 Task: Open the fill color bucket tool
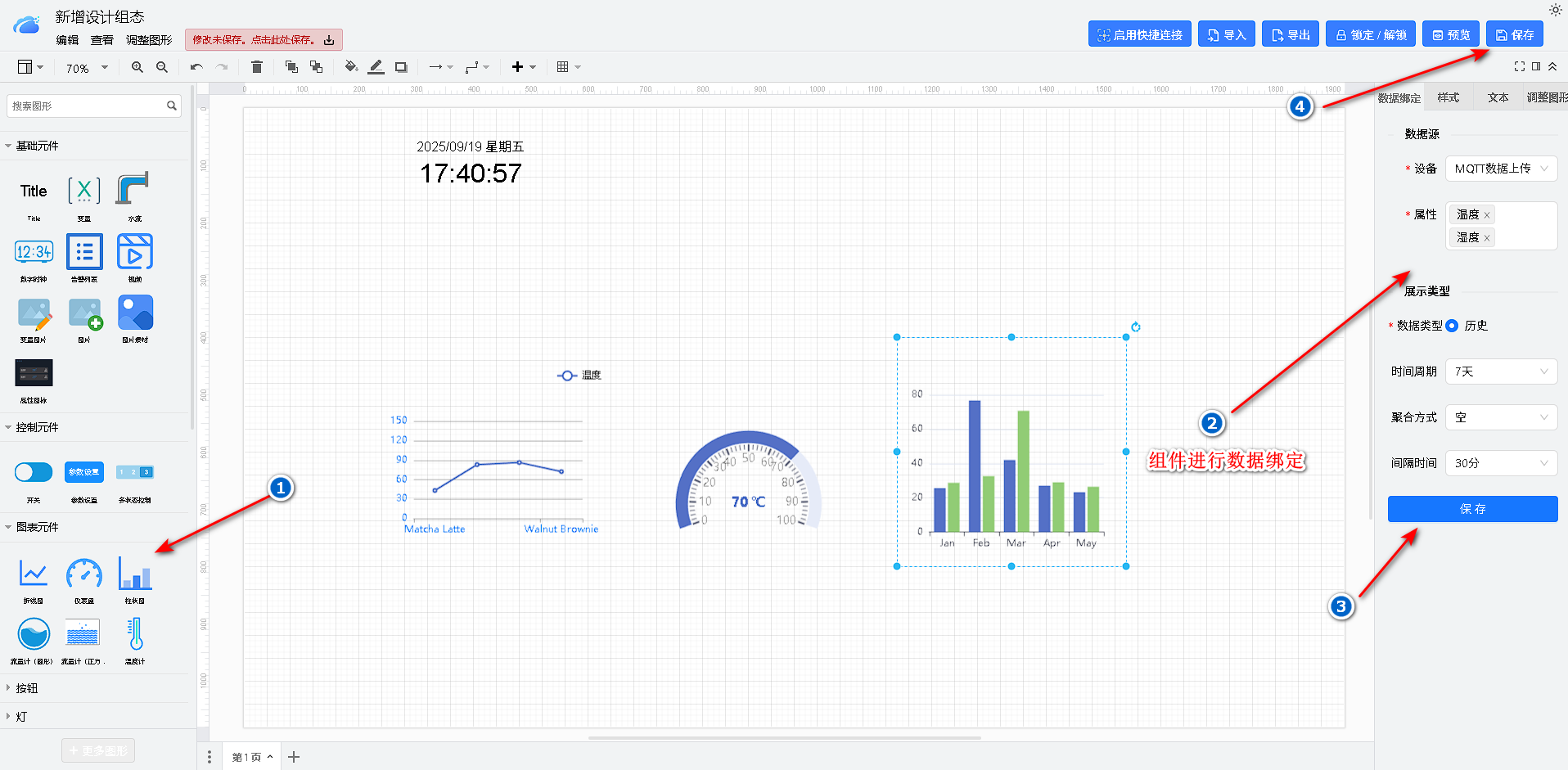click(x=351, y=67)
